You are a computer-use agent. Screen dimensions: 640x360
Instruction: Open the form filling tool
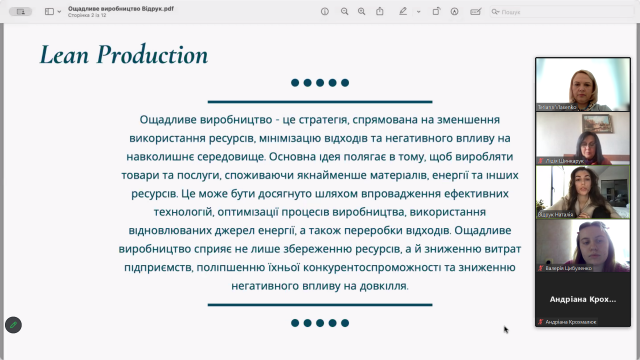pyautogui.click(x=476, y=12)
